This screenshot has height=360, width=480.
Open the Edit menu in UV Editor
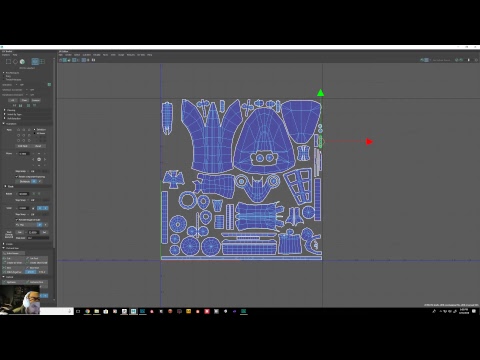click(x=61, y=55)
